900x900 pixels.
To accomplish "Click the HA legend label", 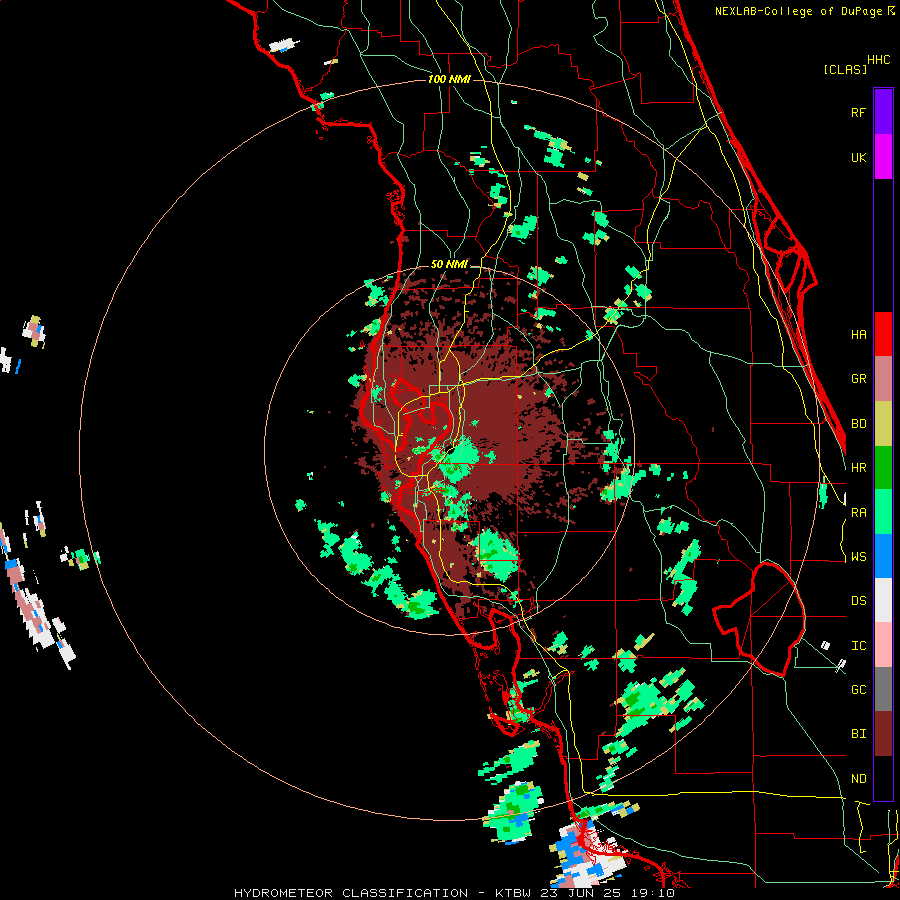I will click(x=858, y=334).
